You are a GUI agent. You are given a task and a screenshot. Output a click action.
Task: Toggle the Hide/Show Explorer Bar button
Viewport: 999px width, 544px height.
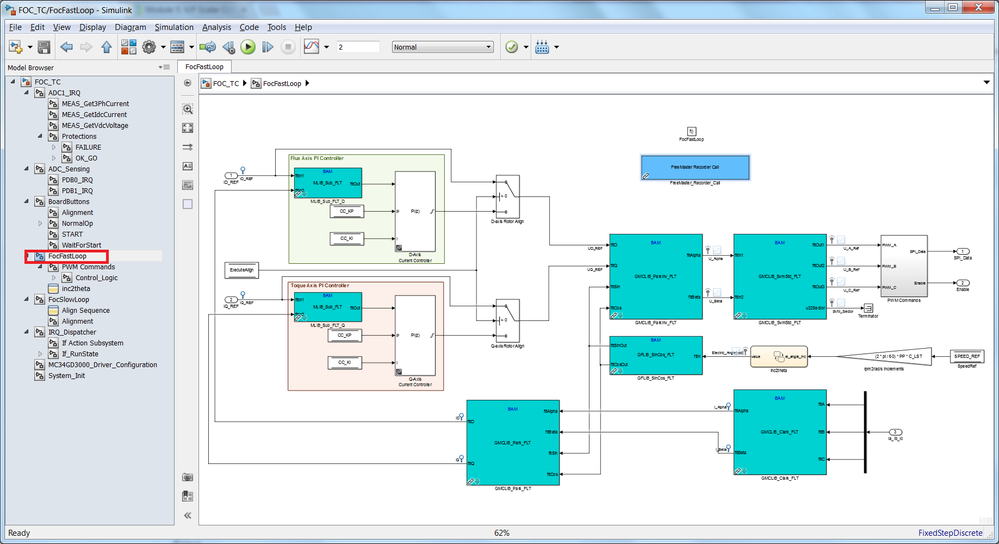(x=187, y=83)
